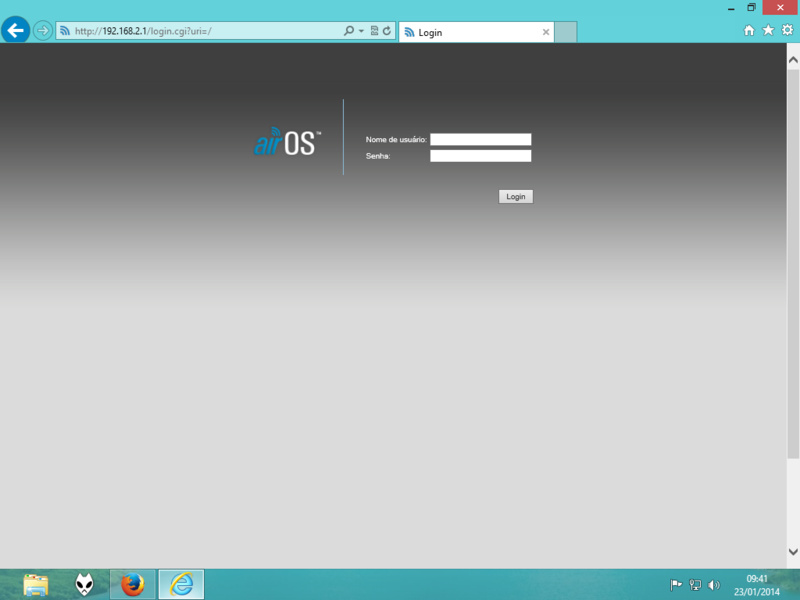800x600 pixels.
Task: Close the Login tab
Action: 546,32
